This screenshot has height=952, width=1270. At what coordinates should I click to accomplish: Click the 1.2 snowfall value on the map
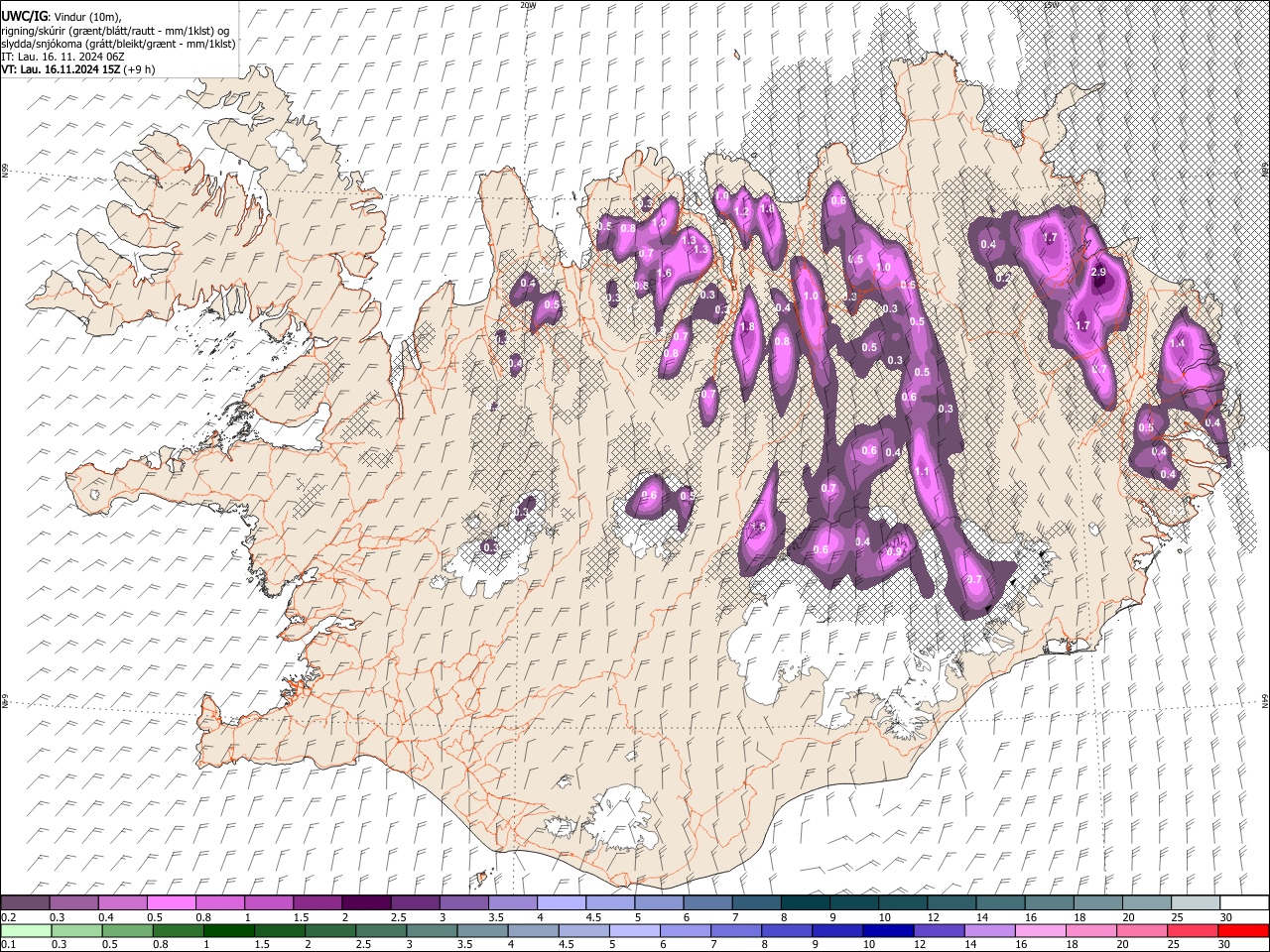741,212
